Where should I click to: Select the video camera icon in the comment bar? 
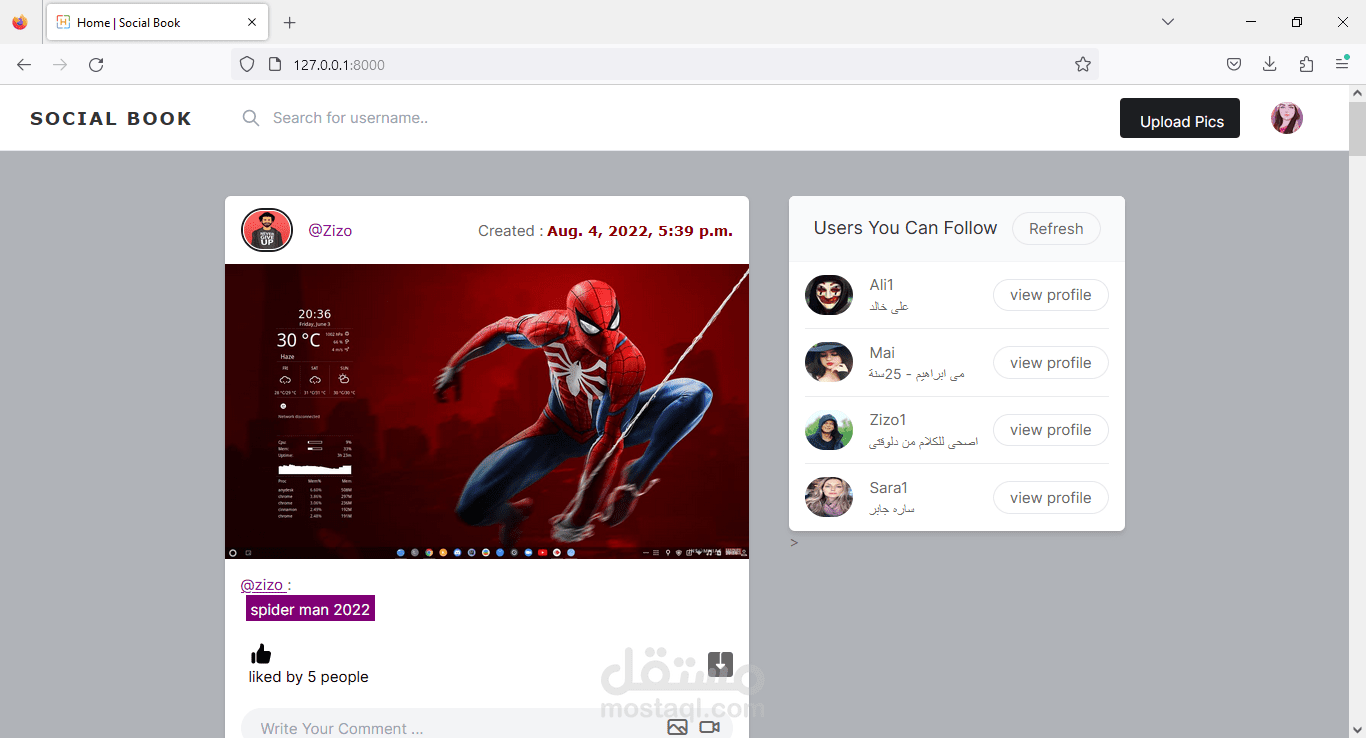click(x=710, y=727)
